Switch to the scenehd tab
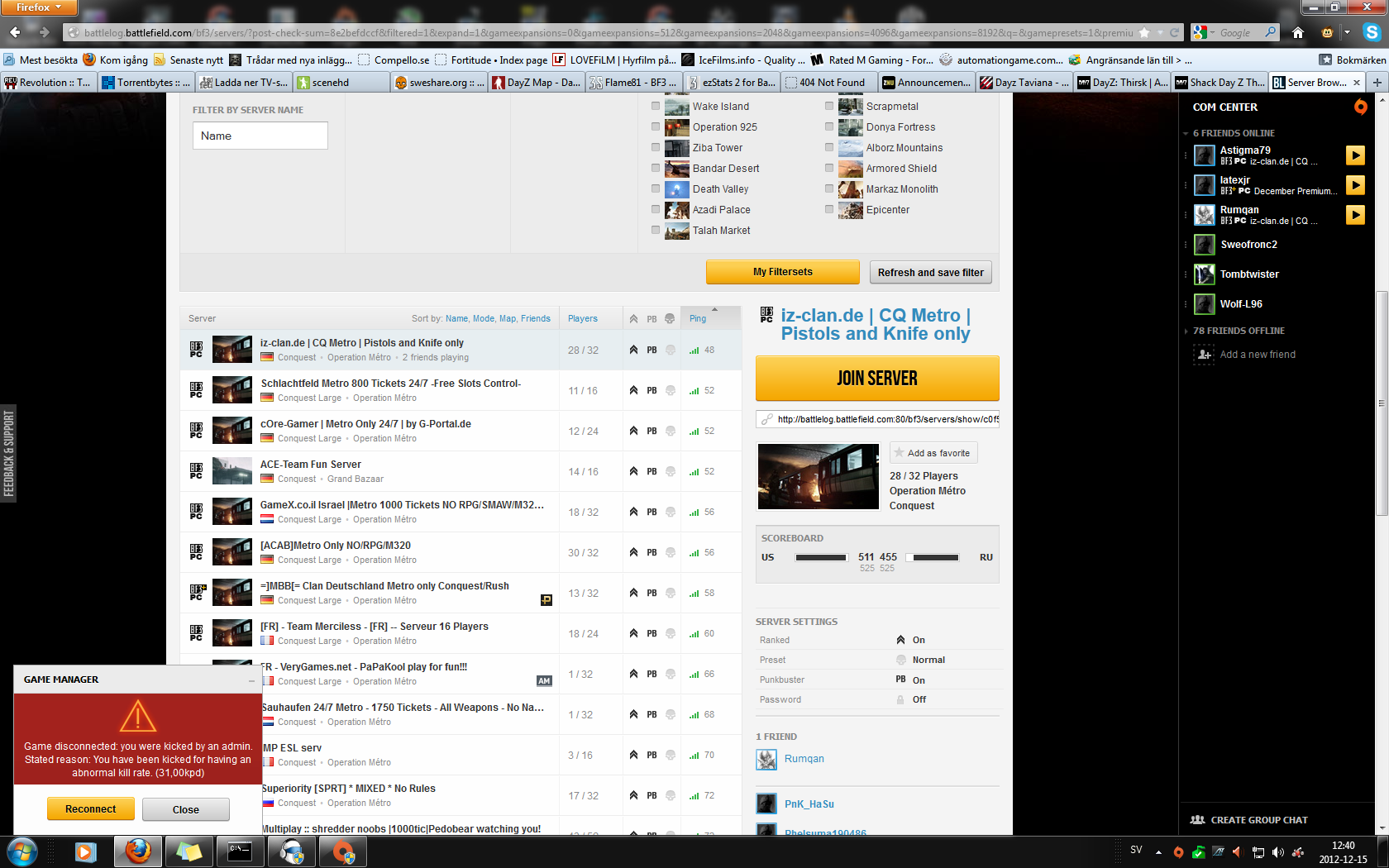This screenshot has width=1389, height=868. pyautogui.click(x=341, y=82)
